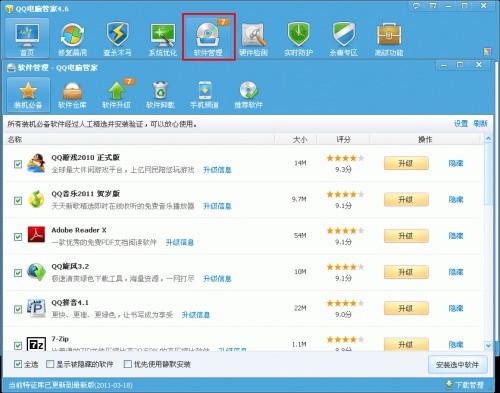Click the 下载管理 download arrow icon

449,385
